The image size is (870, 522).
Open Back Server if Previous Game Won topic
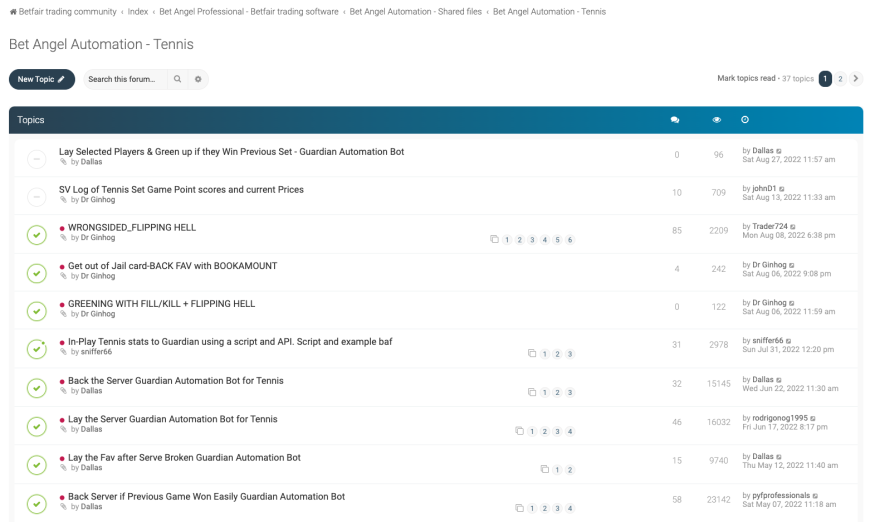pyautogui.click(x=206, y=496)
